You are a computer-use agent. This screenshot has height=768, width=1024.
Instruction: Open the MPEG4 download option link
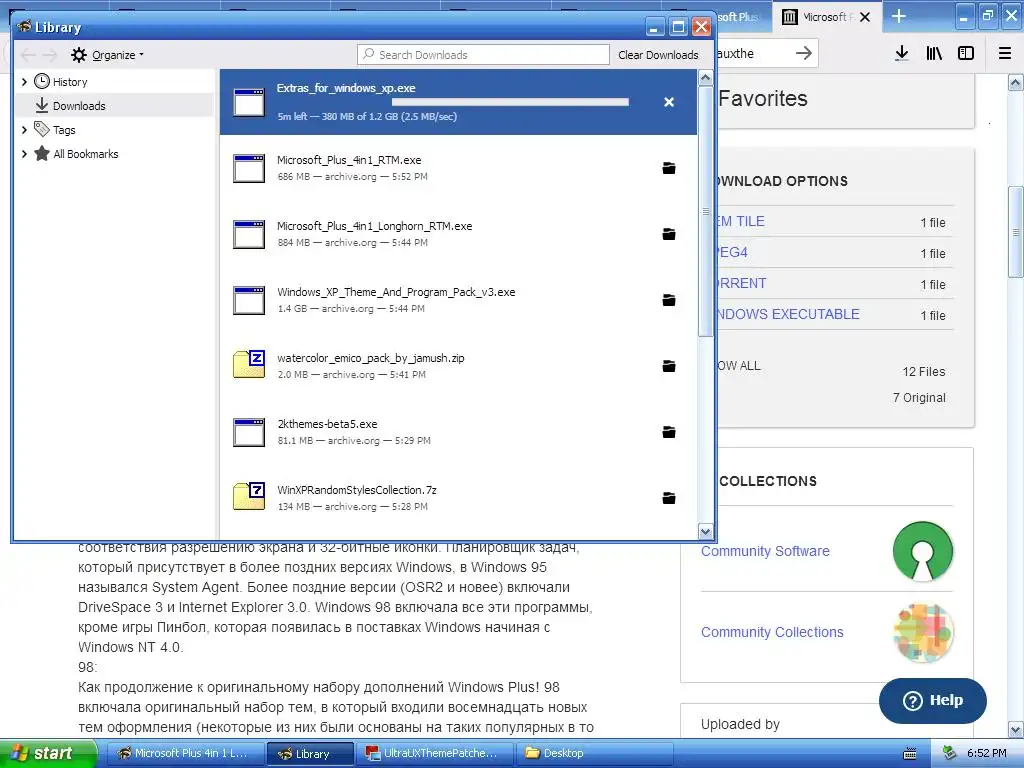pos(732,252)
